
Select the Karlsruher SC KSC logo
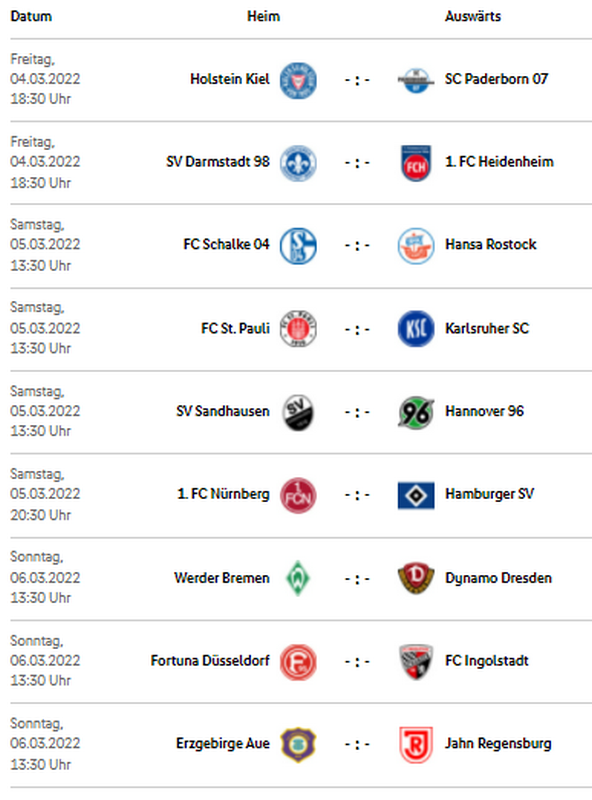(x=416, y=329)
